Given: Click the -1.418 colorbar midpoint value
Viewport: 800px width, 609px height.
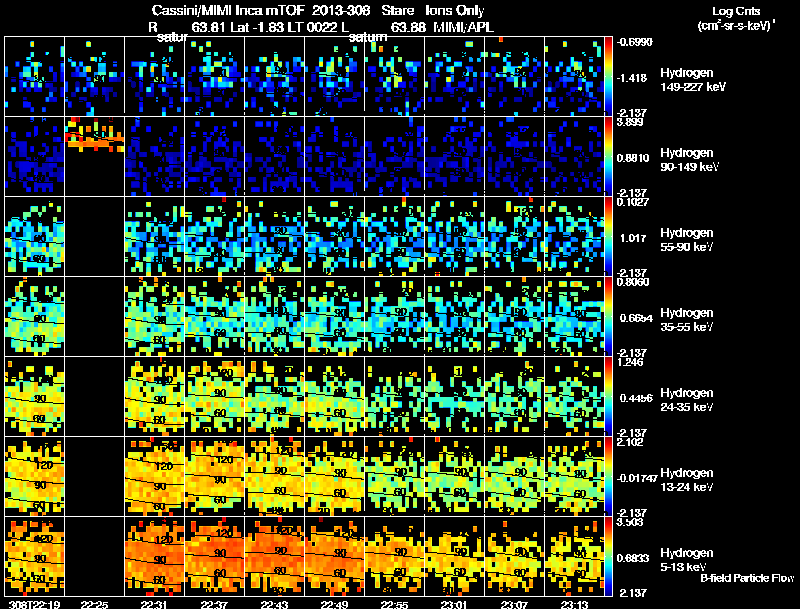Looking at the screenshot, I should (x=632, y=78).
